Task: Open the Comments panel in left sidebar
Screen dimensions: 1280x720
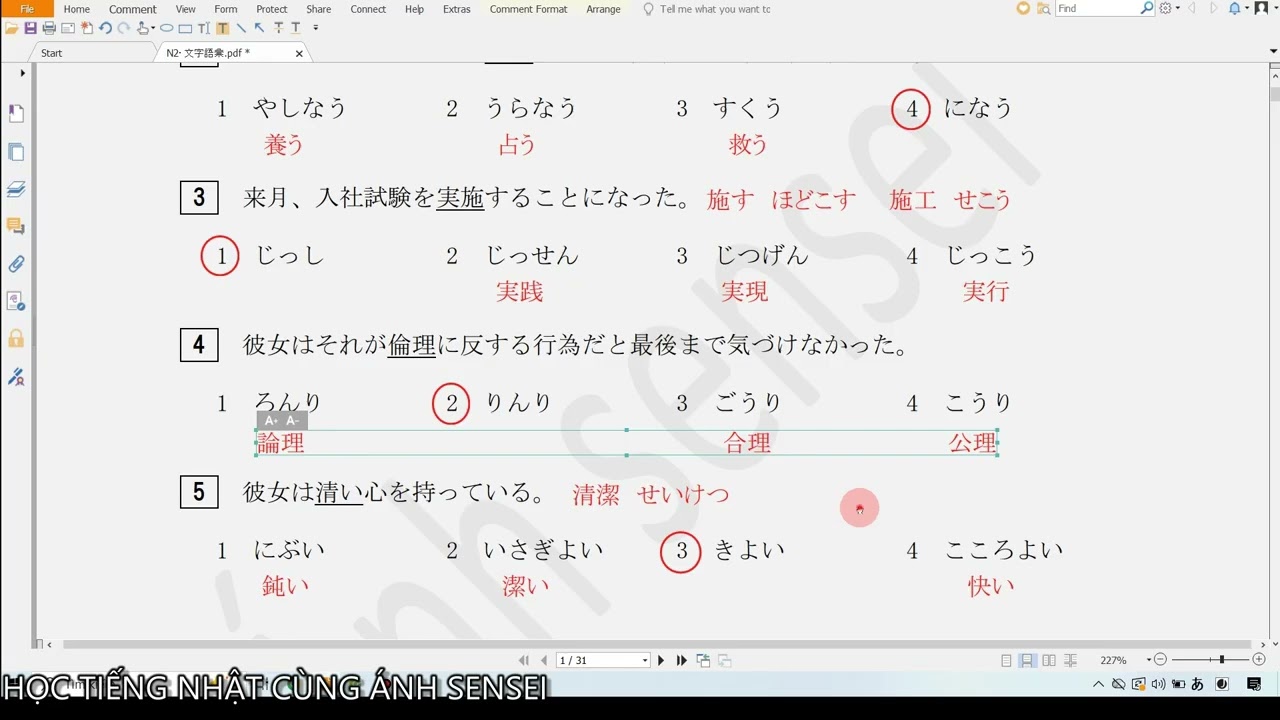Action: point(16,227)
